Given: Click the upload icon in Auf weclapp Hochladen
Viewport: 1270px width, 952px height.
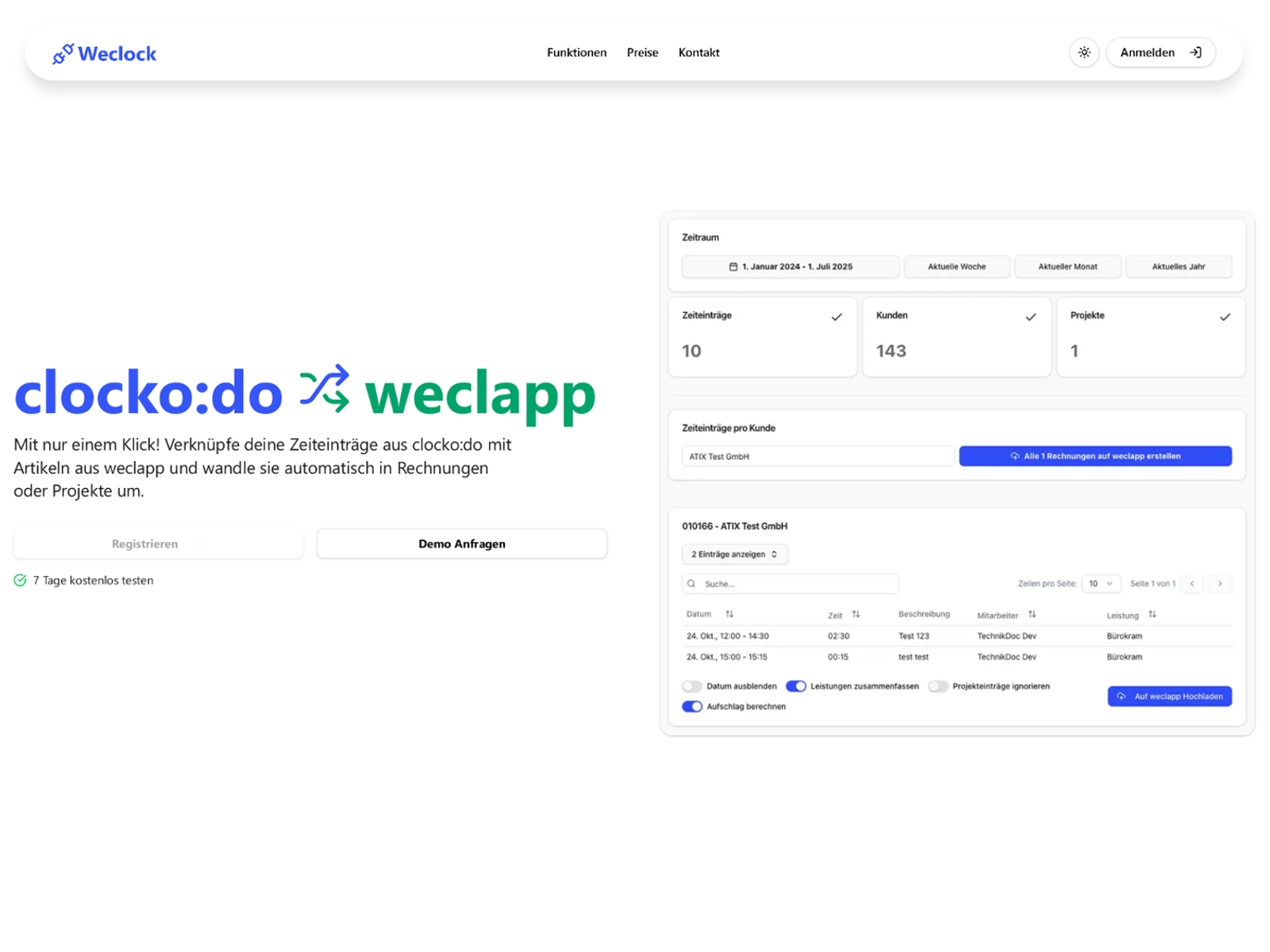Looking at the screenshot, I should (x=1121, y=697).
